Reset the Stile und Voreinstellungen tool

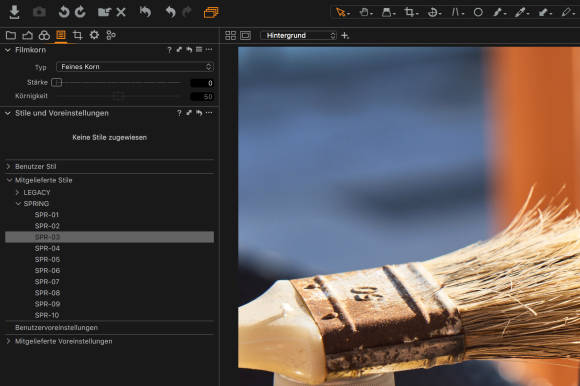199,113
